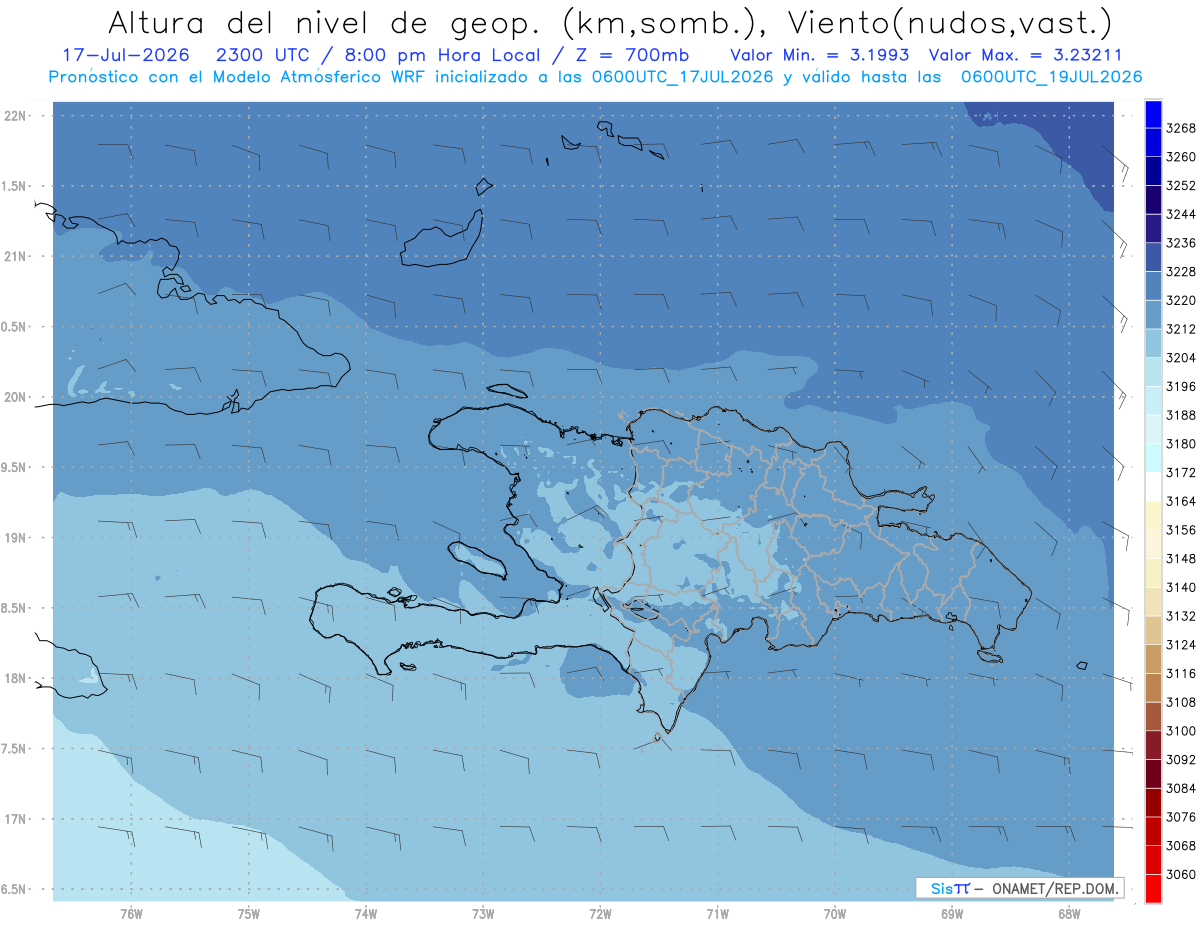Click the legend swatch between 3204 and 3196

[1153, 371]
